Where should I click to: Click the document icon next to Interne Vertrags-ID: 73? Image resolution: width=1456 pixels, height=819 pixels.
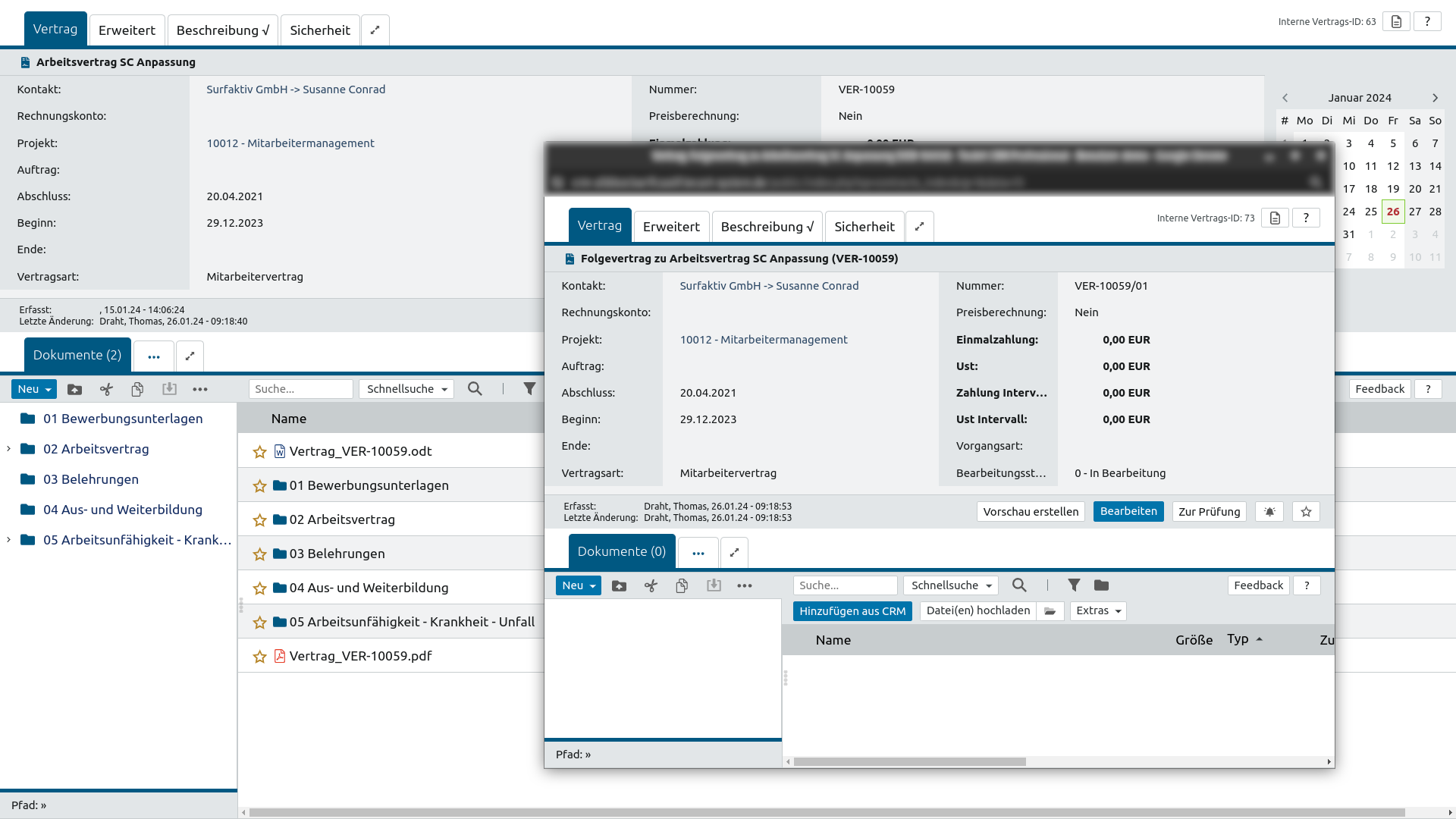(1275, 218)
